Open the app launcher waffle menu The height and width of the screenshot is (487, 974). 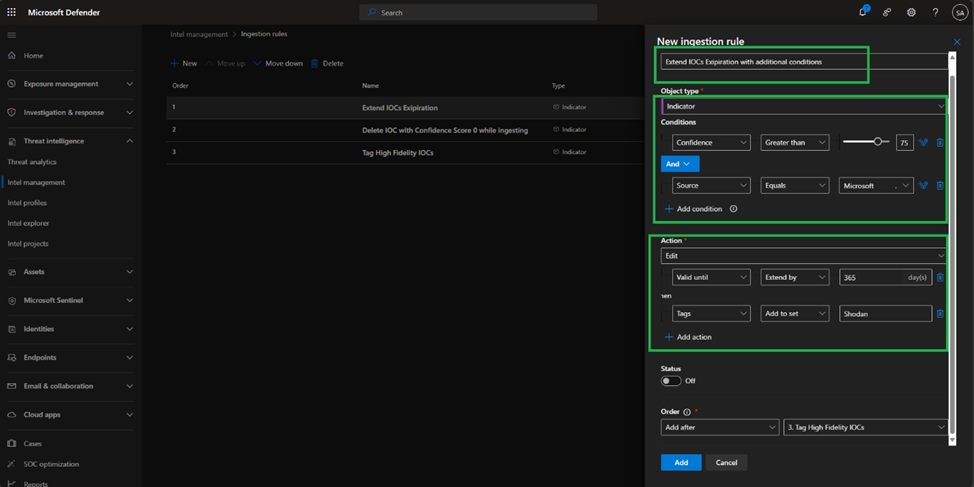[12, 12]
